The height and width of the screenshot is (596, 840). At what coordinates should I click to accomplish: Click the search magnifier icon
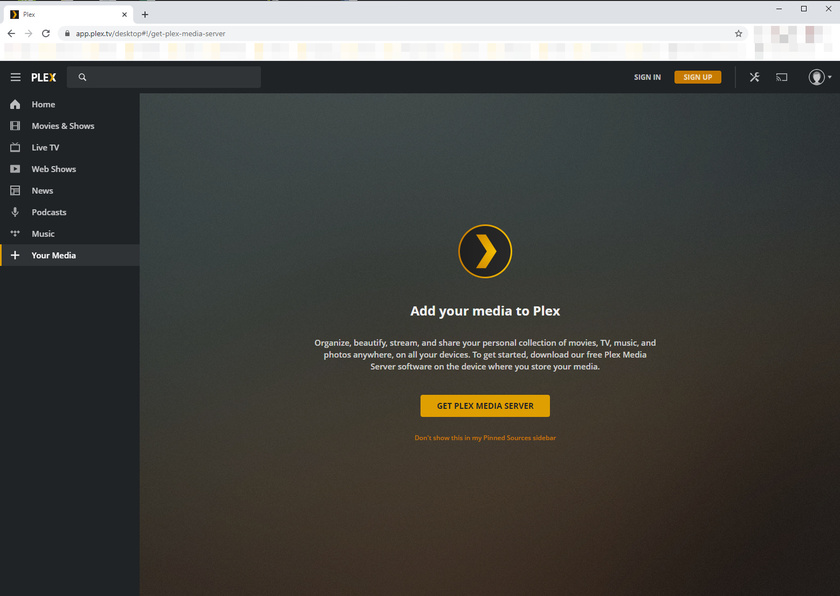tap(82, 77)
